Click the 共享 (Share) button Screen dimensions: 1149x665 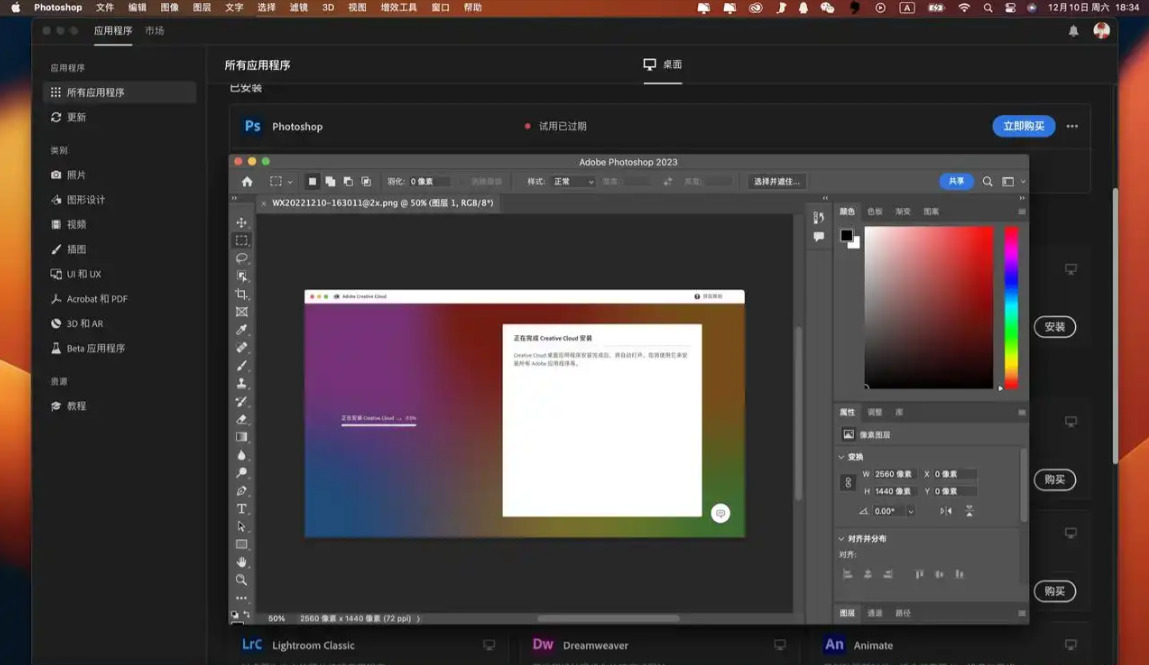click(956, 181)
